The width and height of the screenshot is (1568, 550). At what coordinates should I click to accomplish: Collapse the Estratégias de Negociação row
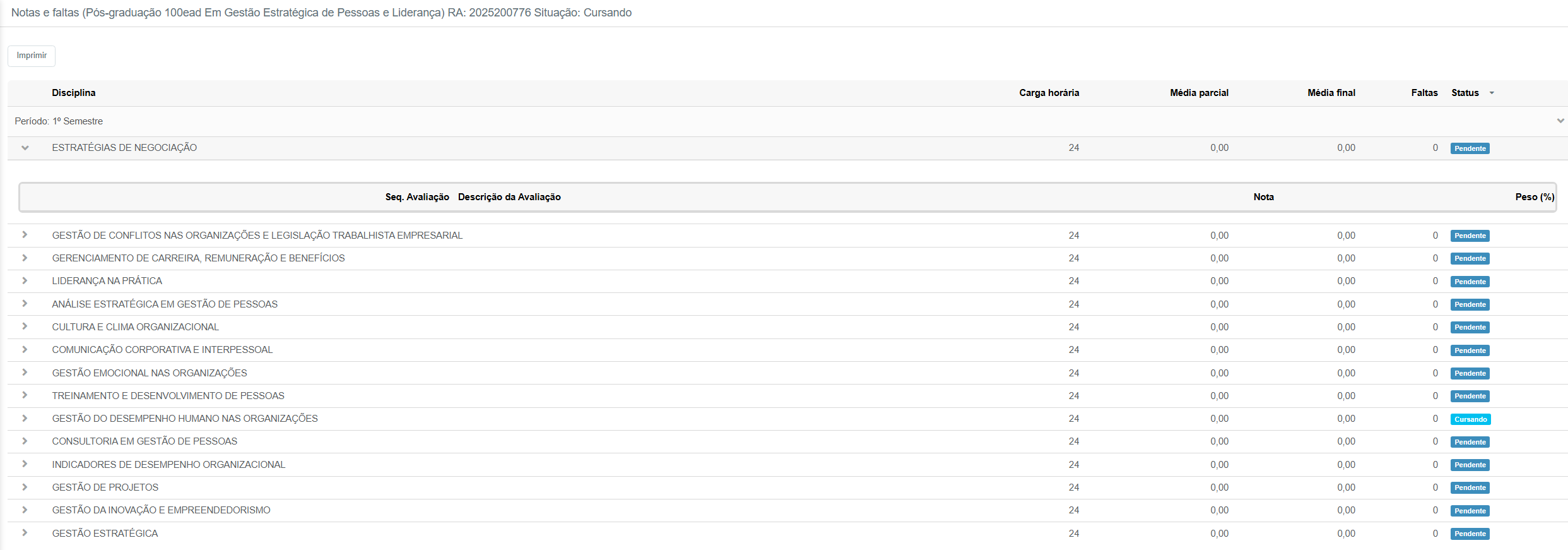point(25,148)
